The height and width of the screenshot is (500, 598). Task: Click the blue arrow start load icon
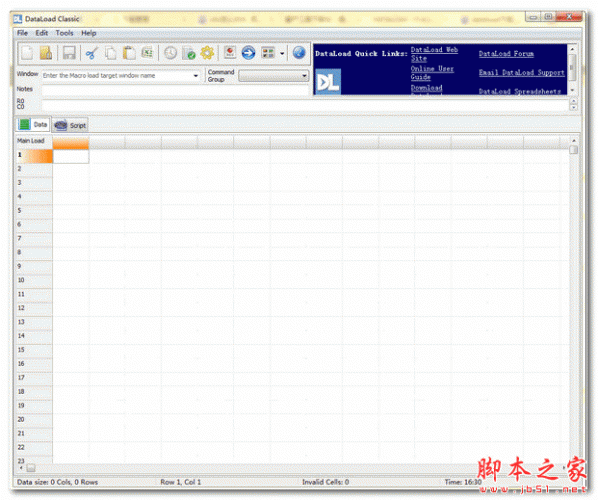coord(248,53)
